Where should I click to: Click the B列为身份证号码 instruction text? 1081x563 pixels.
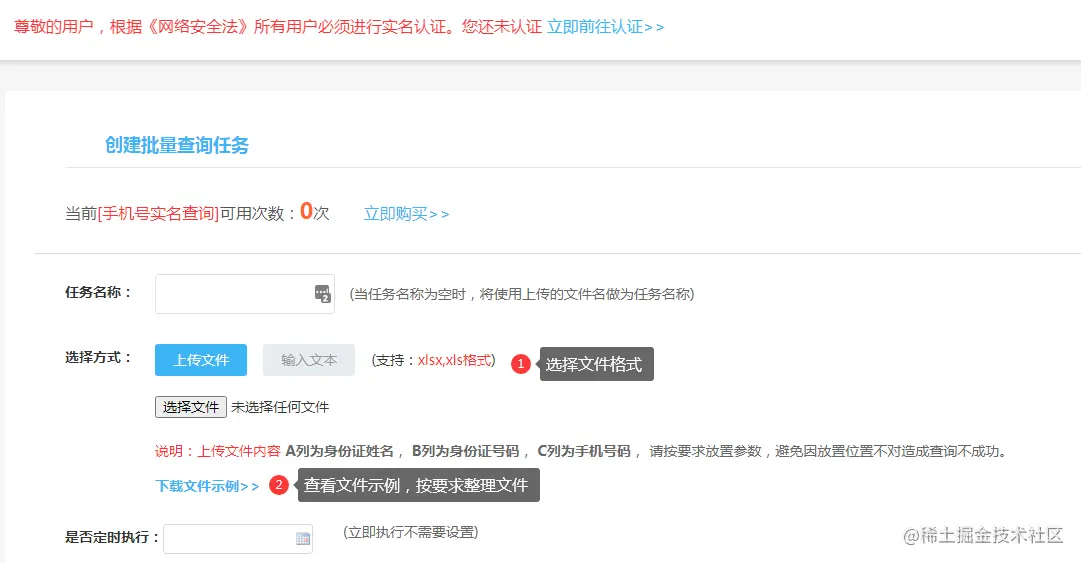click(x=465, y=451)
